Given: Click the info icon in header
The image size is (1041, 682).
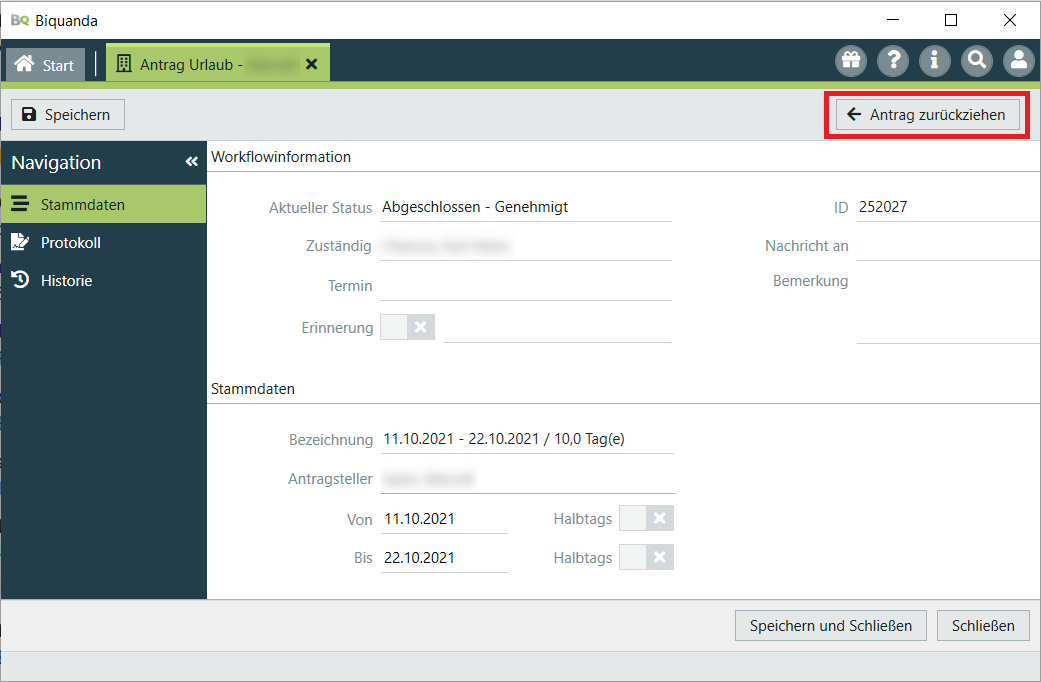Looking at the screenshot, I should click(x=935, y=61).
